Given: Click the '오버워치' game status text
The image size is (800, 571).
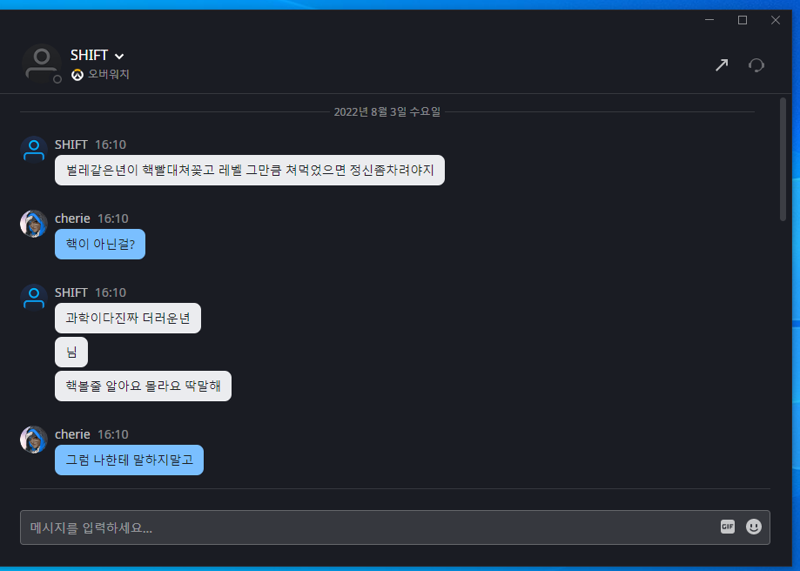Looking at the screenshot, I should 109,75.
